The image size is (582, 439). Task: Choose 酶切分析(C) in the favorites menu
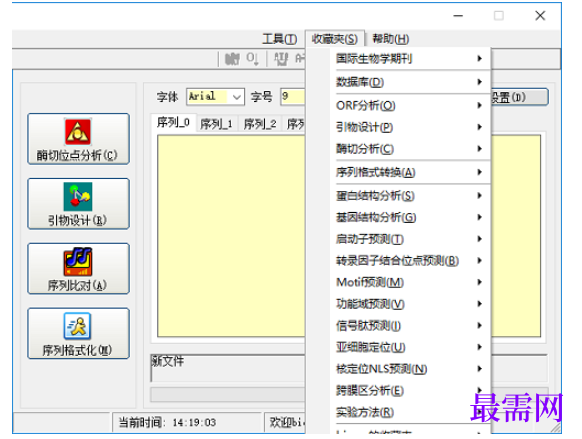(x=410, y=149)
